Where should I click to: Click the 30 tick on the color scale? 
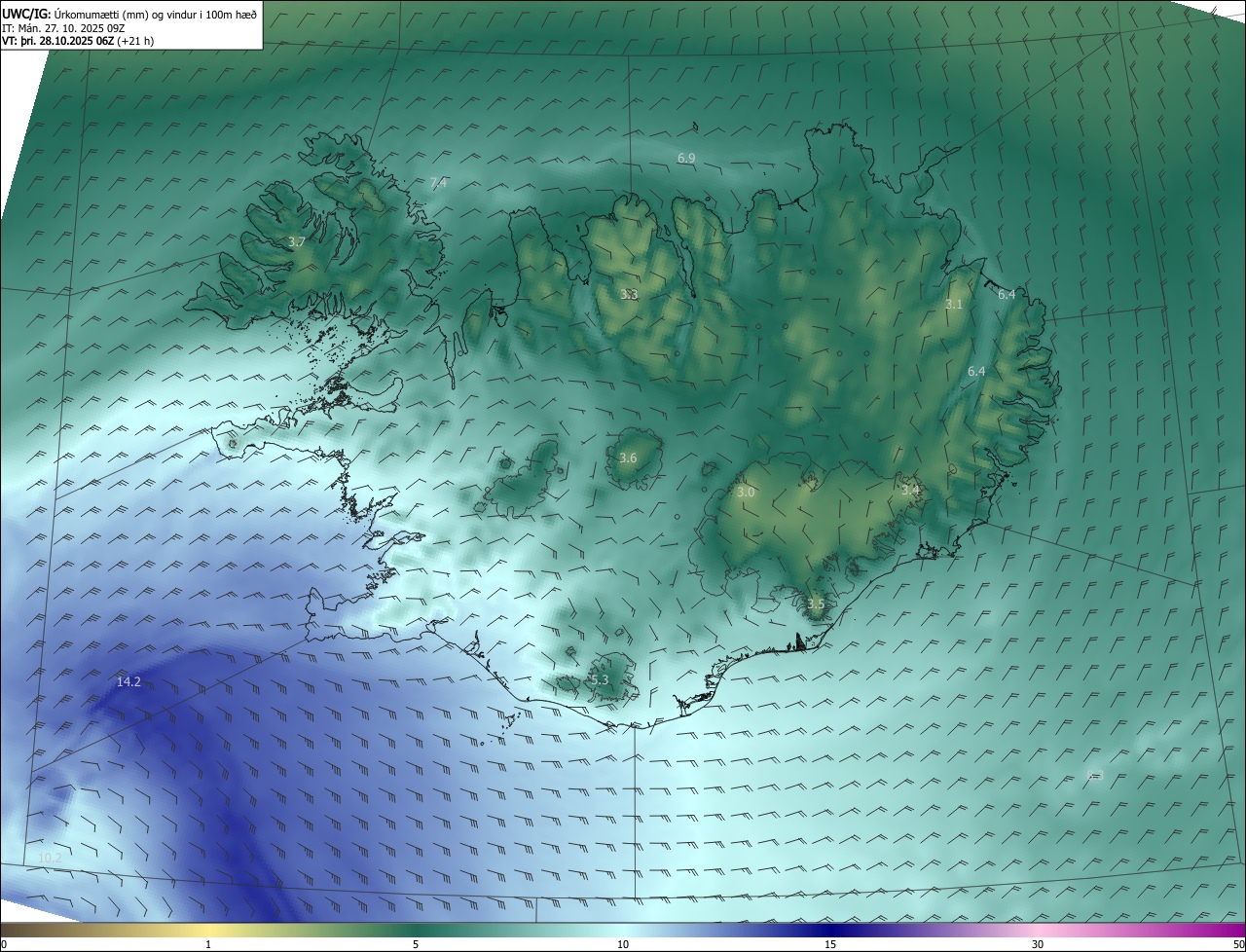click(x=1038, y=944)
